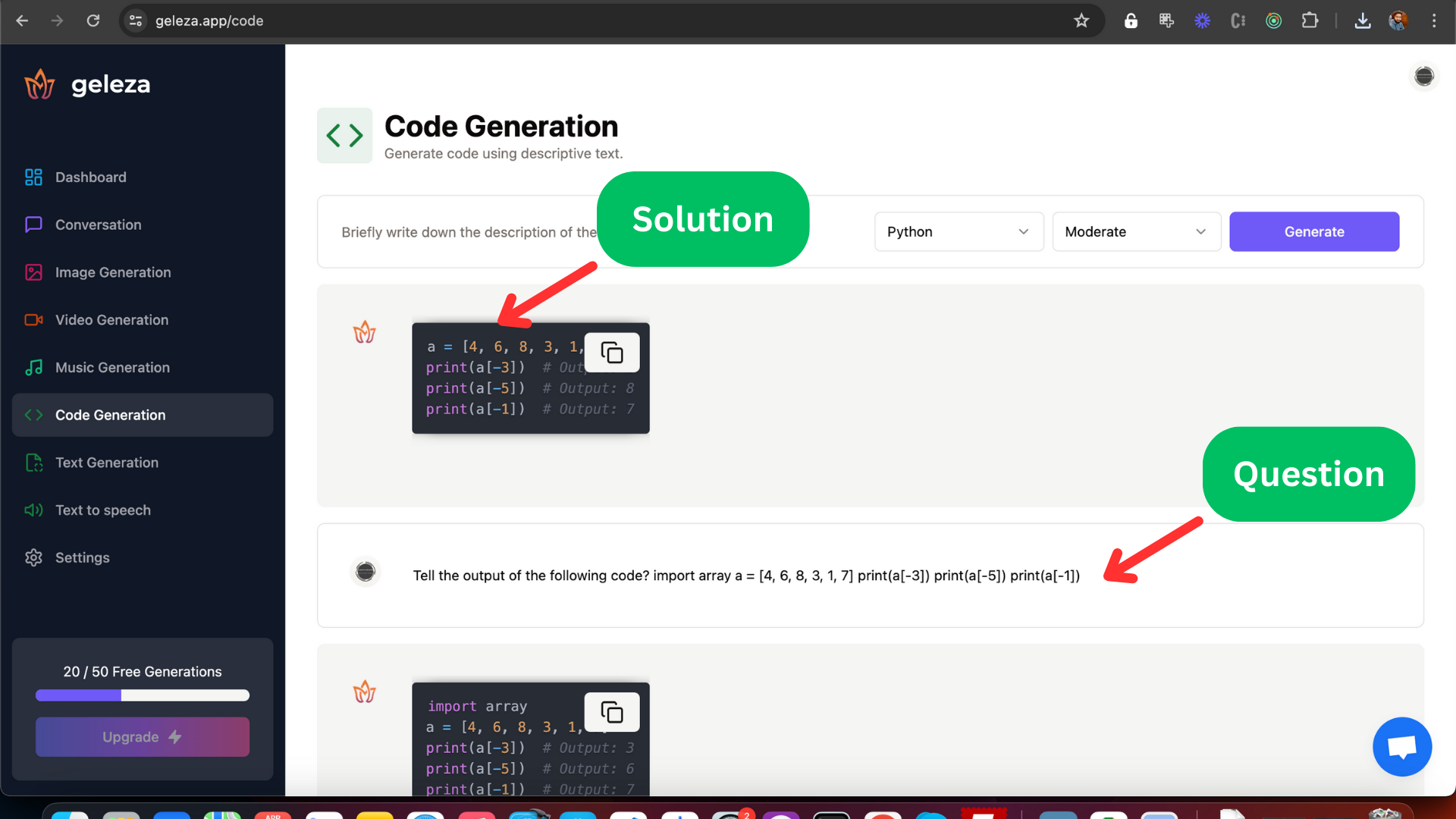This screenshot has height=819, width=1456.
Task: Click the browser downloads icon
Action: (x=1362, y=21)
